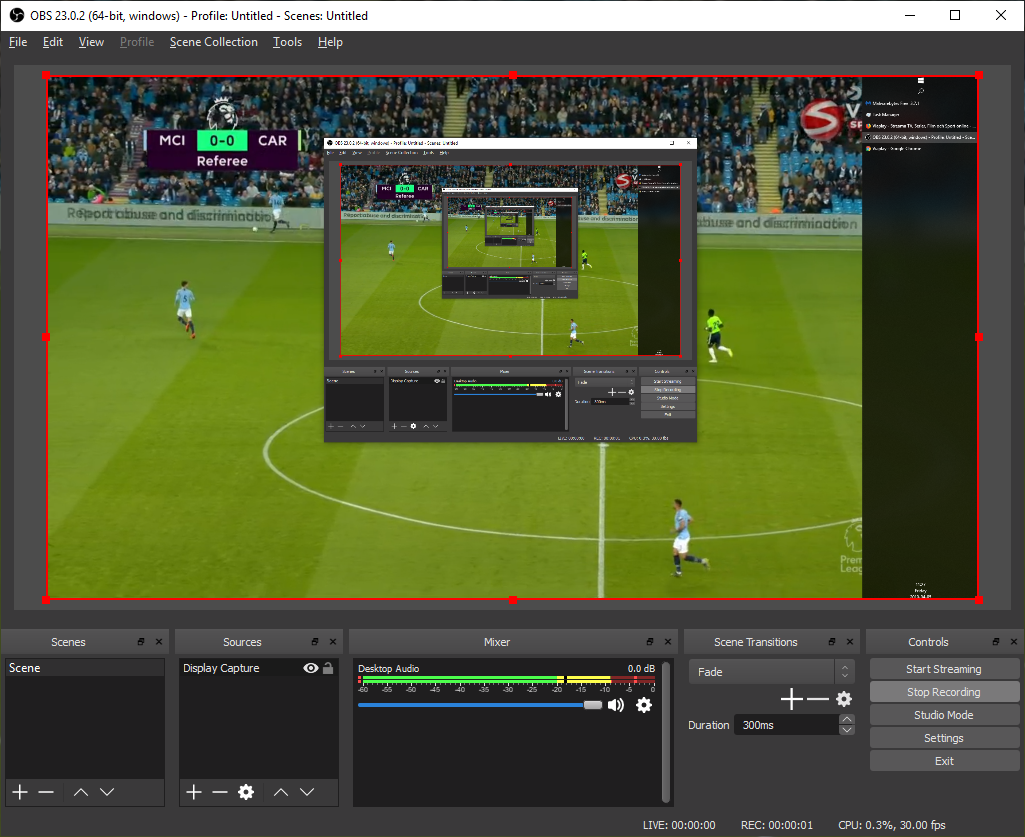Click top-center red resize handle in preview
The width and height of the screenshot is (1025, 837).
pyautogui.click(x=513, y=76)
